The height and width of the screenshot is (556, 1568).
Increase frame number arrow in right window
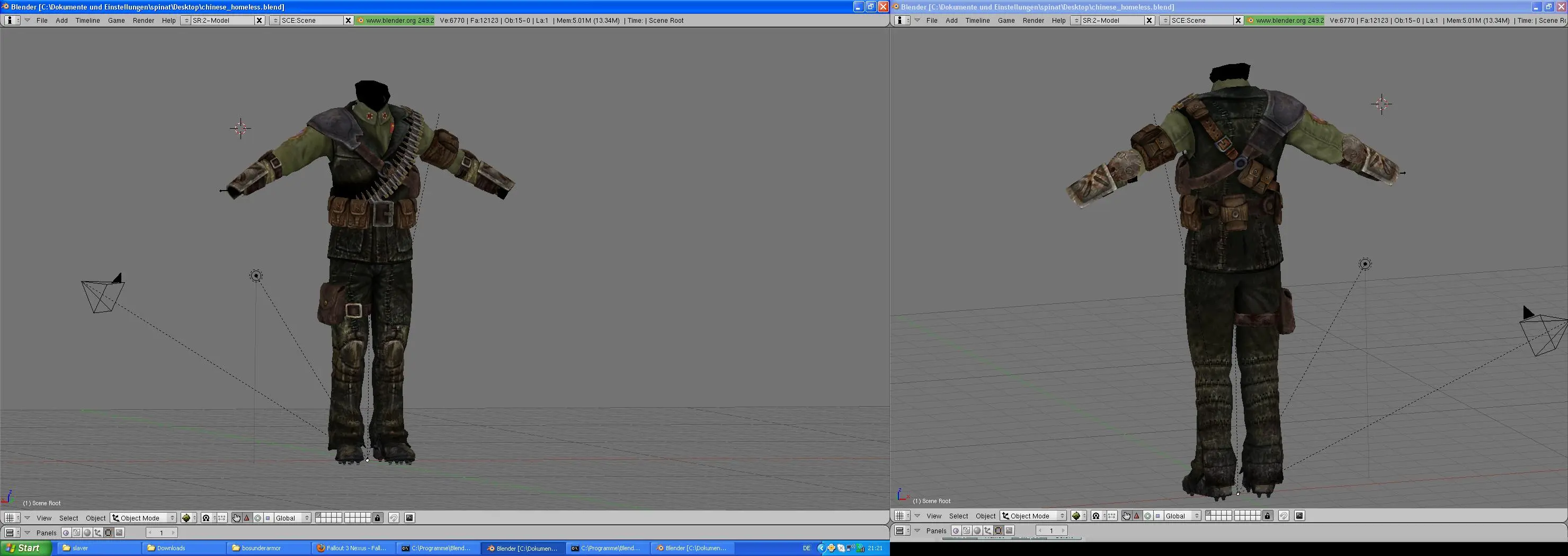coord(1063,531)
